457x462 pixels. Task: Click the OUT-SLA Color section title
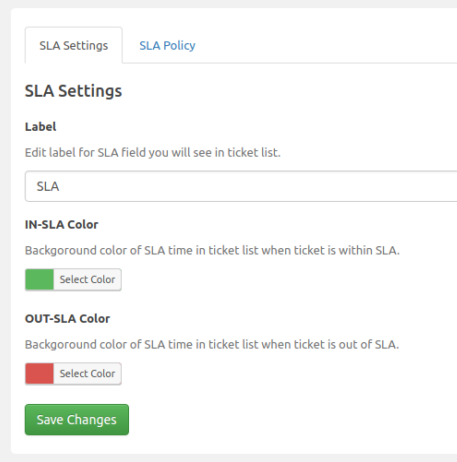(67, 319)
